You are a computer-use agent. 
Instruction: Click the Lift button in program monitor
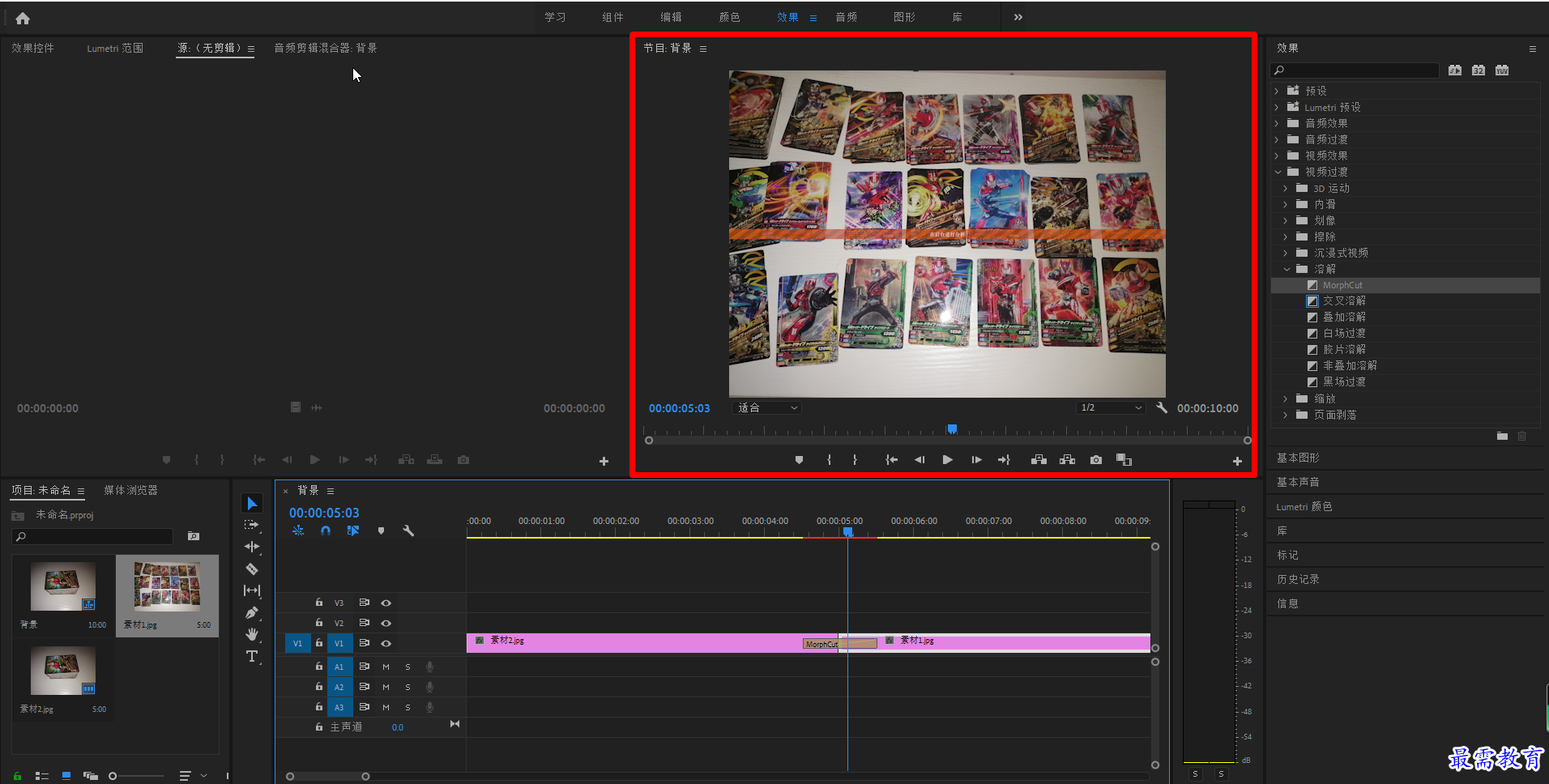click(1039, 460)
